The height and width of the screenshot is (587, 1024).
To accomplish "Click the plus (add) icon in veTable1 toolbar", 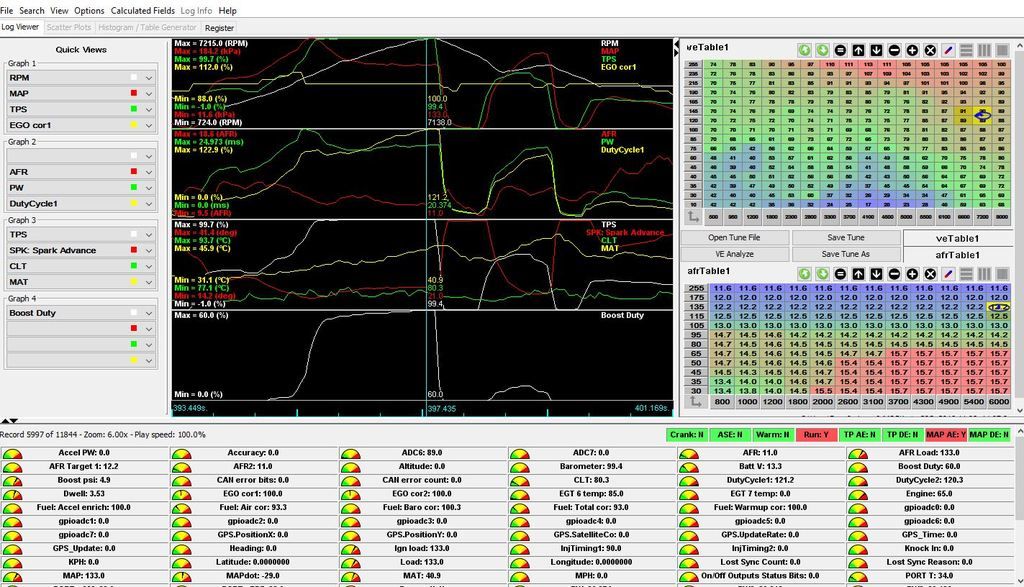I will pos(912,50).
